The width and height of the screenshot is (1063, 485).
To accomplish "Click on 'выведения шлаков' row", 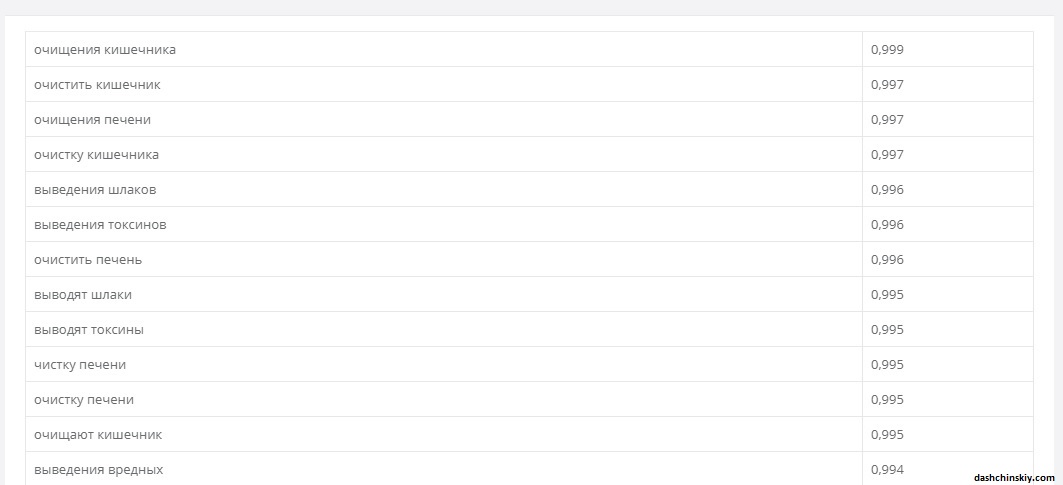I will pyautogui.click(x=95, y=190).
